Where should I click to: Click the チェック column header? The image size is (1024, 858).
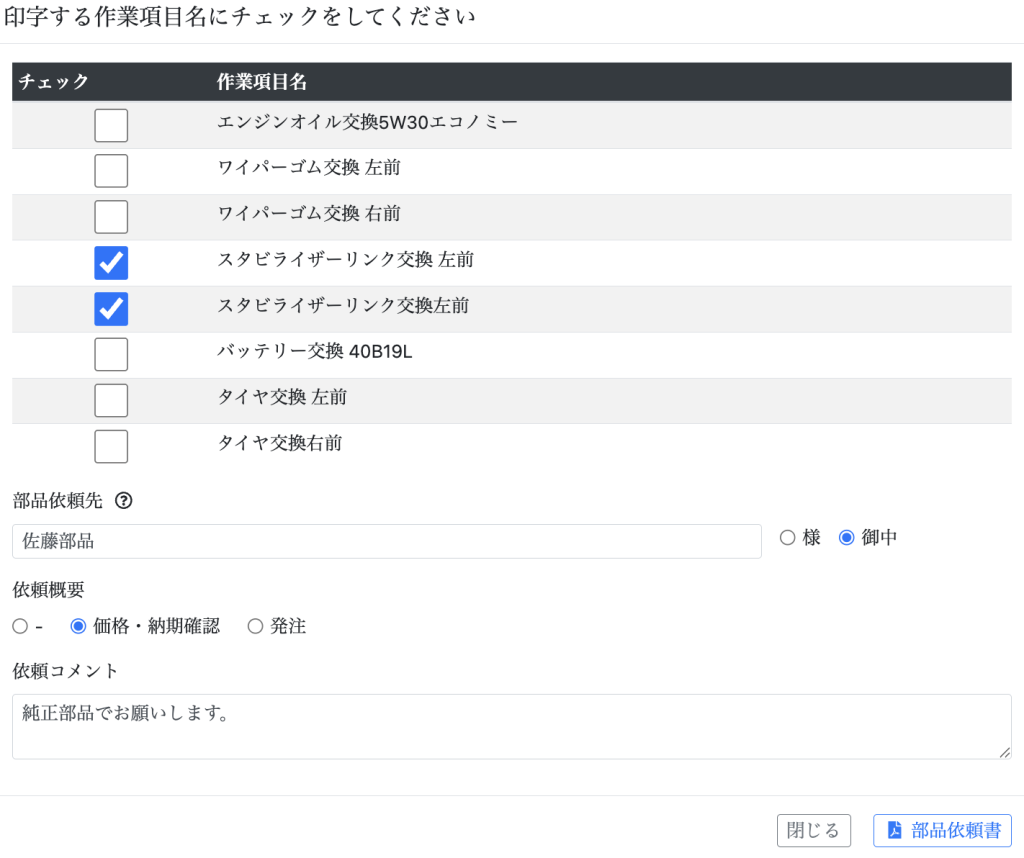click(x=54, y=82)
